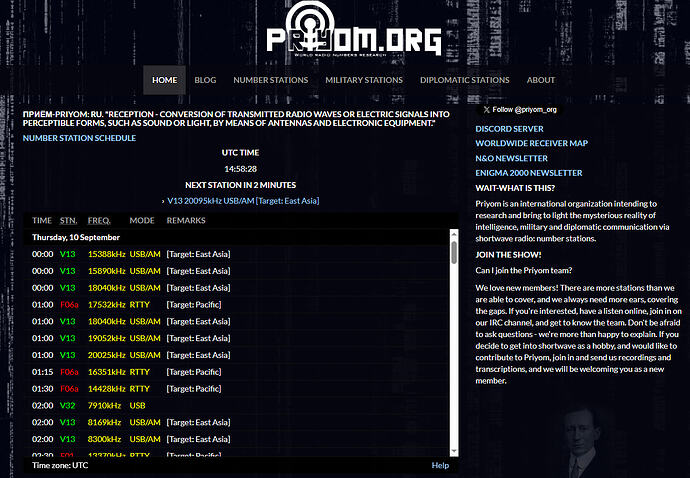
Task: Select the F06a 14428kHz RTTY row
Action: tap(237, 389)
